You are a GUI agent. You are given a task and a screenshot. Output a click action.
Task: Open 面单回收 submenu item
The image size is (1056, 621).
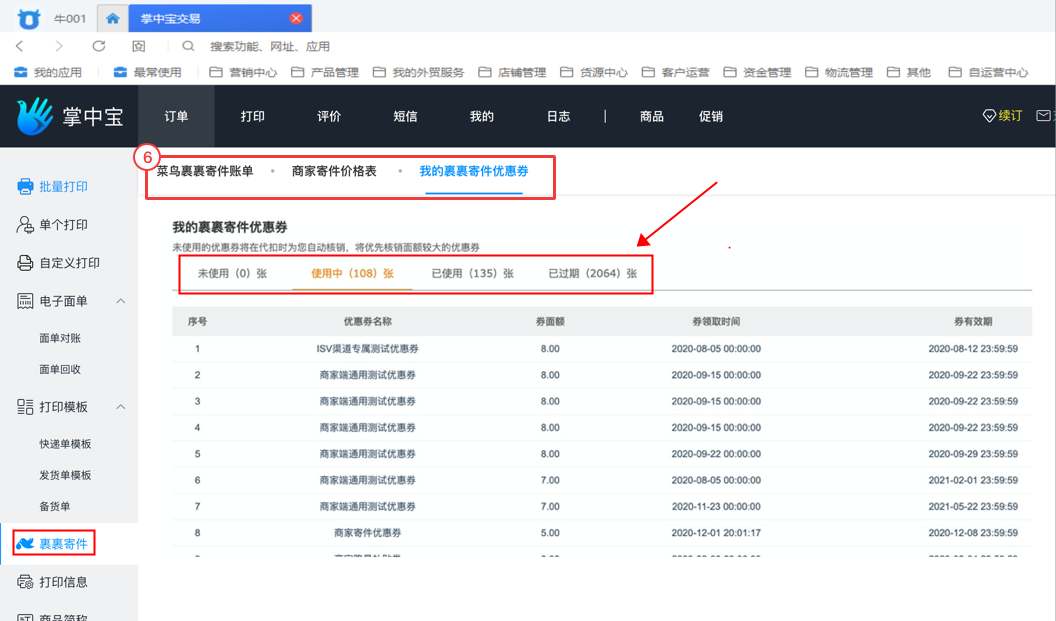pos(60,369)
